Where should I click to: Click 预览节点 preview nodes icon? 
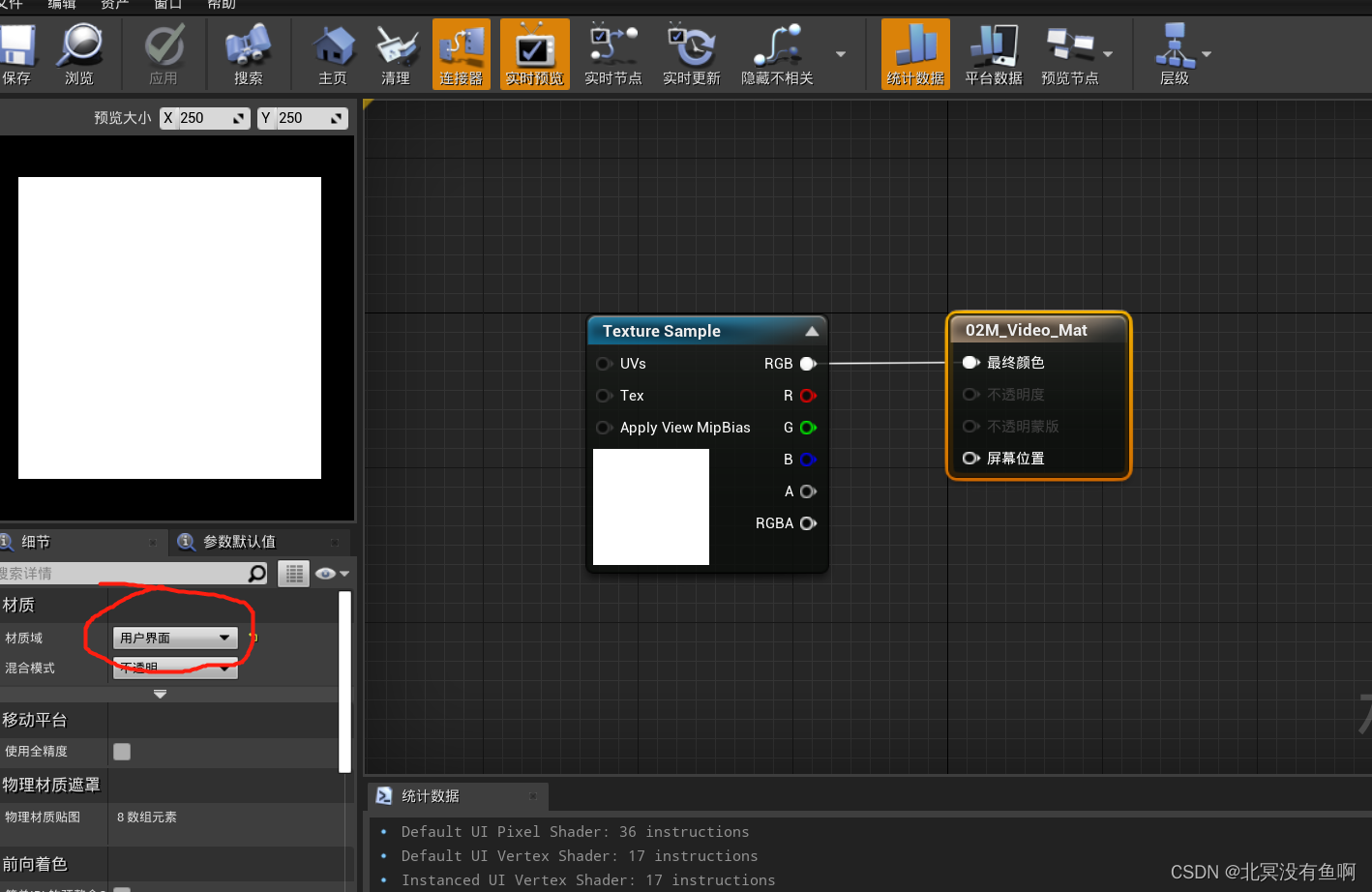pos(1069,54)
